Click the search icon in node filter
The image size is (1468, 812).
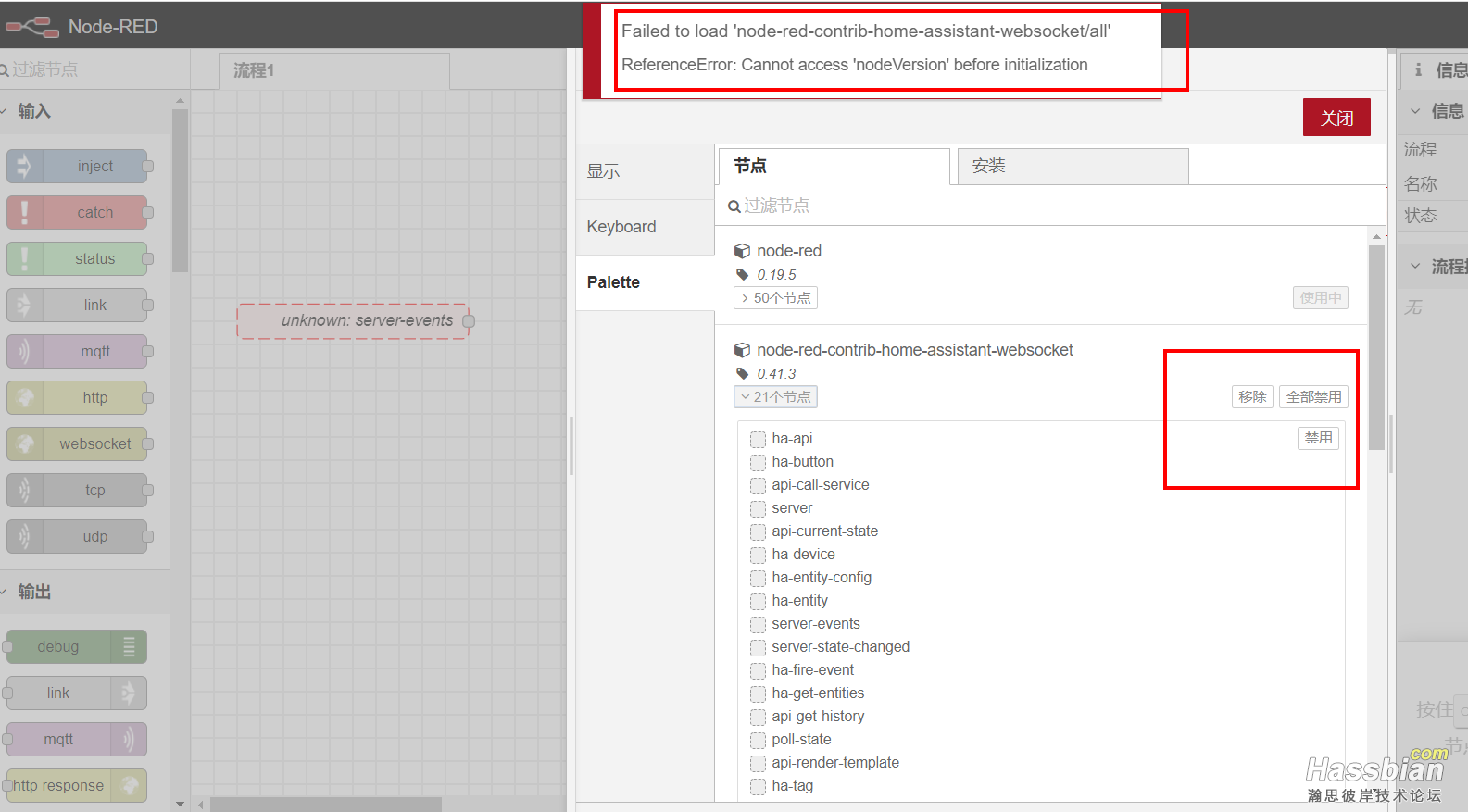734,206
